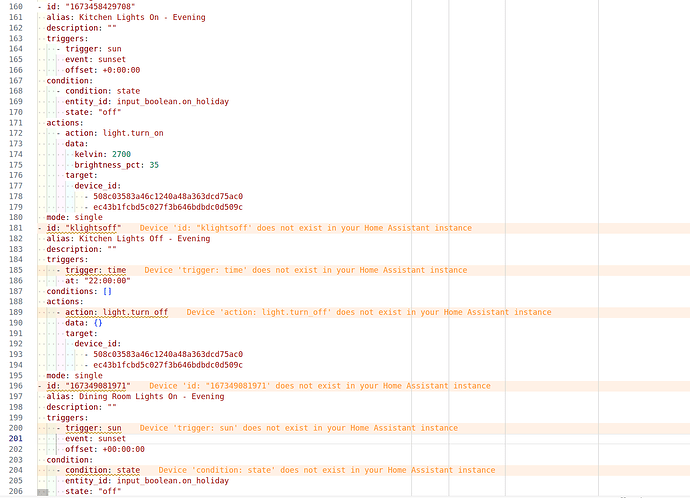This screenshot has height=498, width=690.
Task: Click the alias 'Kitchen Lights On - Evening'
Action: [142, 17]
